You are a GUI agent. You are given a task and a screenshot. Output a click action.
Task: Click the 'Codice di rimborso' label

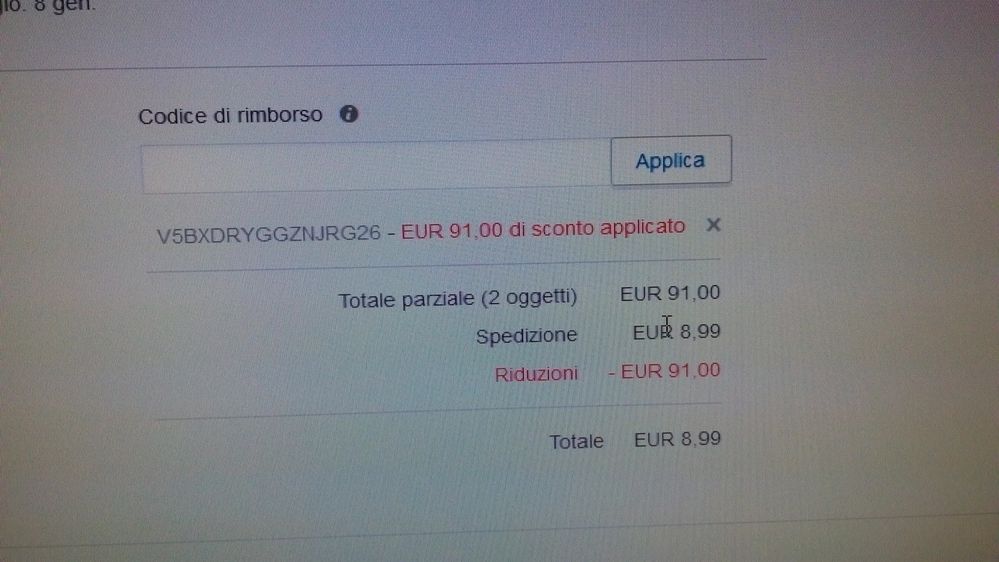(231, 115)
